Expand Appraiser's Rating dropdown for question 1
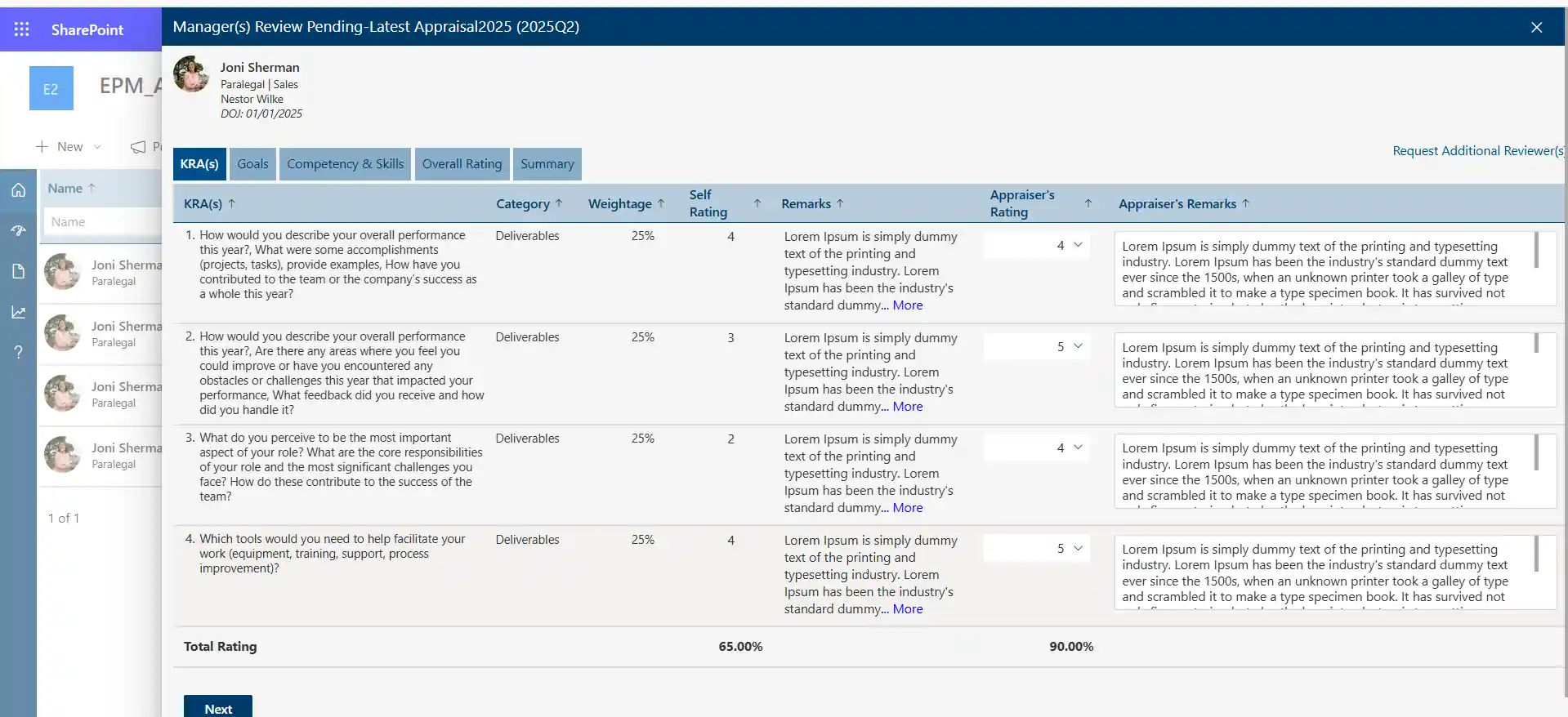The image size is (1568, 717). (x=1037, y=245)
